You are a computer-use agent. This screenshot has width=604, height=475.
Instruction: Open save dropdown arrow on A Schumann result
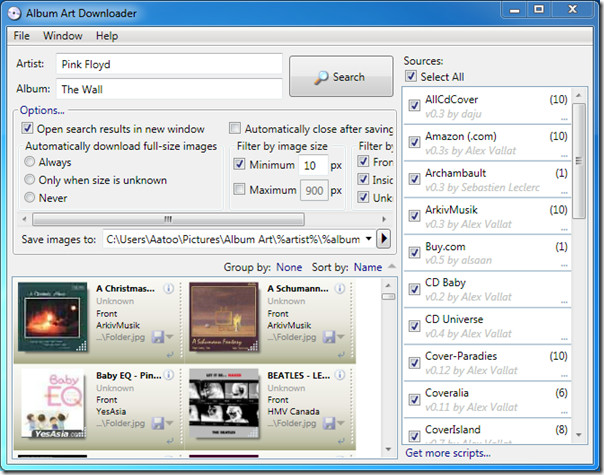pyautogui.click(x=340, y=337)
